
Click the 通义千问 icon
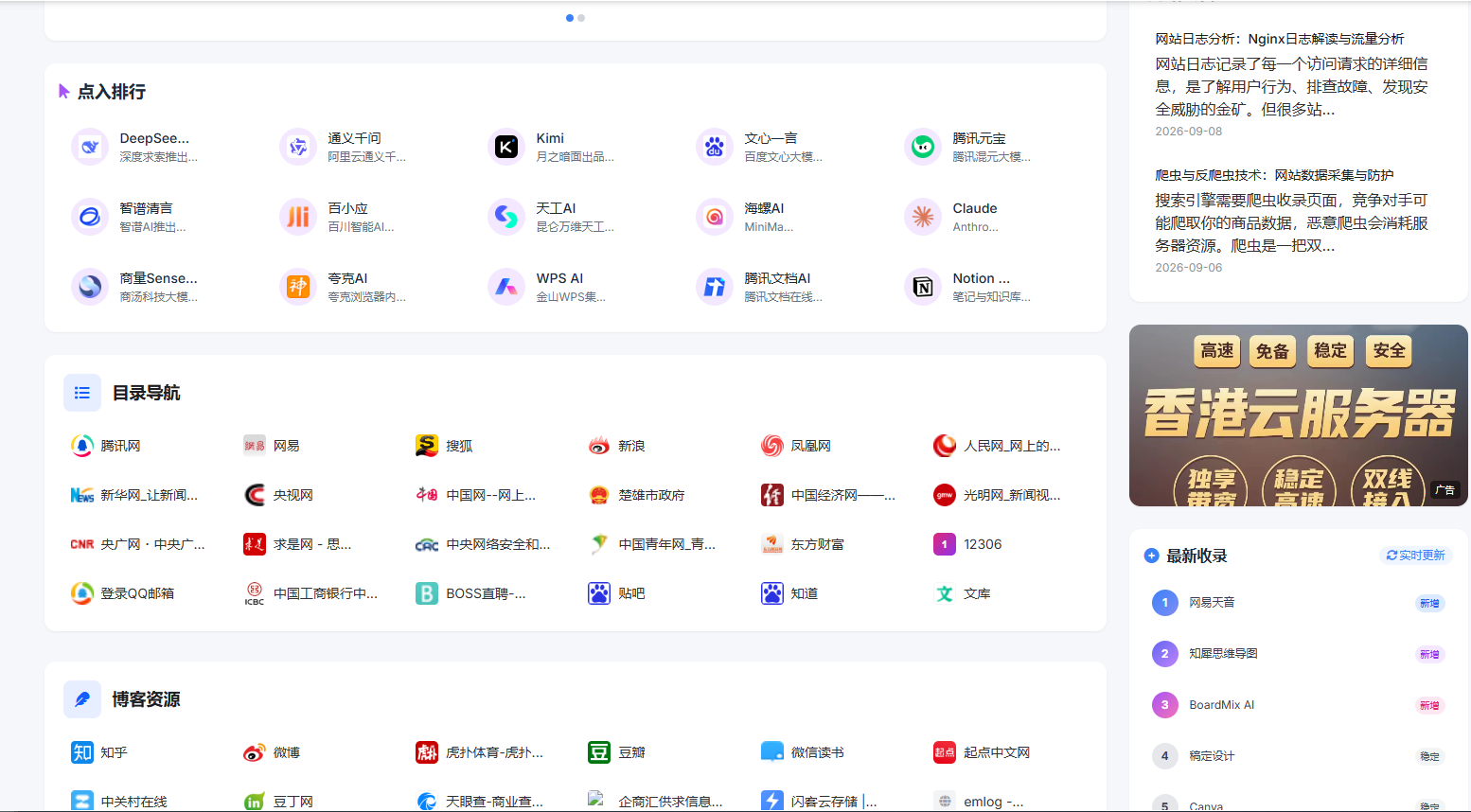298,147
